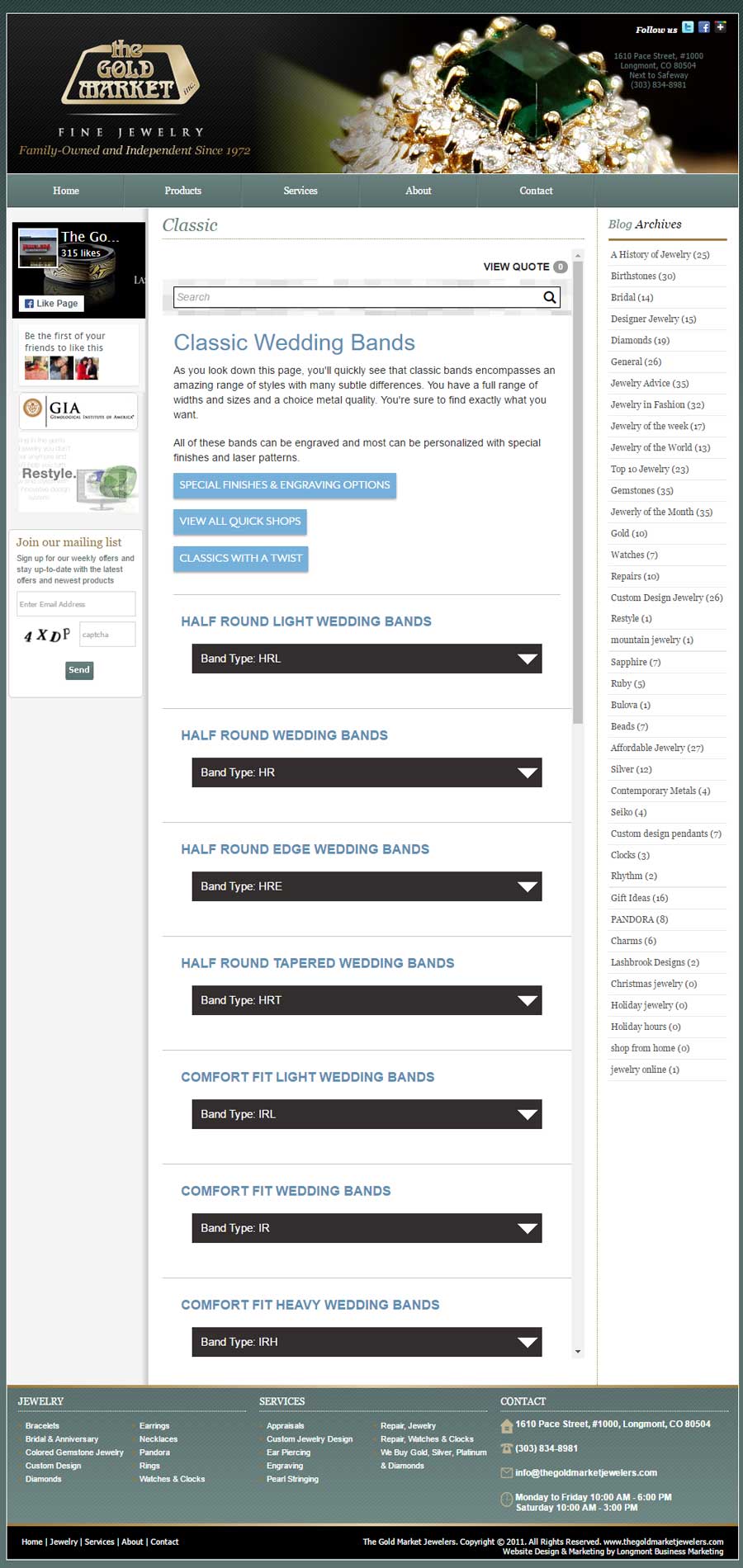
Task: Focus the Enter Email Address field
Action: (x=76, y=604)
